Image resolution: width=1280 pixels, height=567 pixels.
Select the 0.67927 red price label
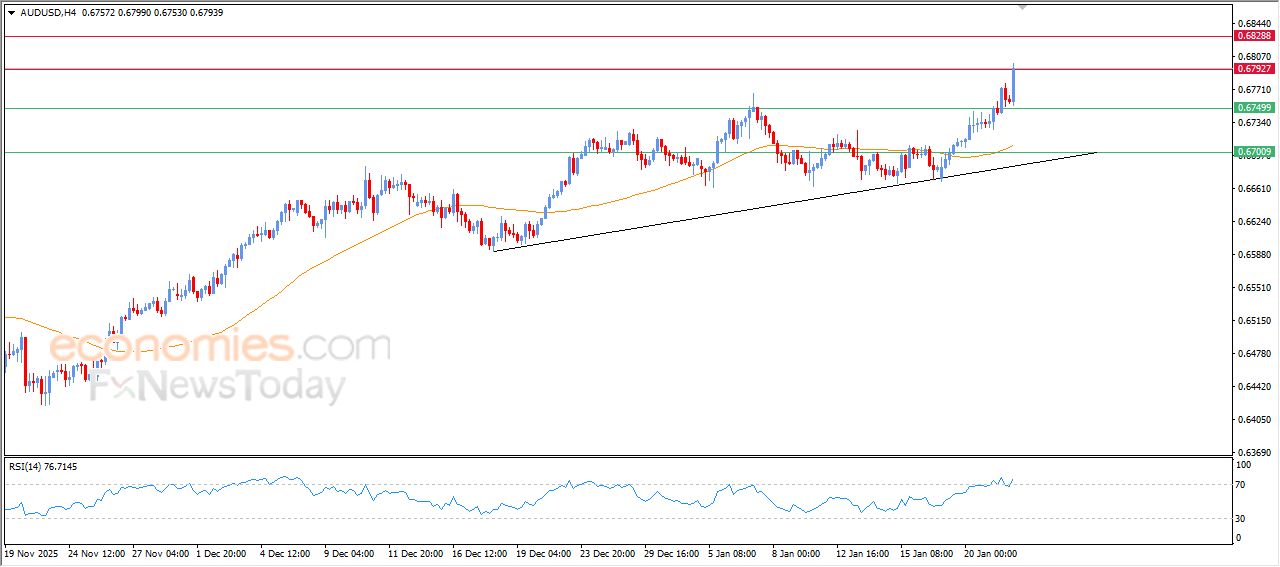point(1254,69)
